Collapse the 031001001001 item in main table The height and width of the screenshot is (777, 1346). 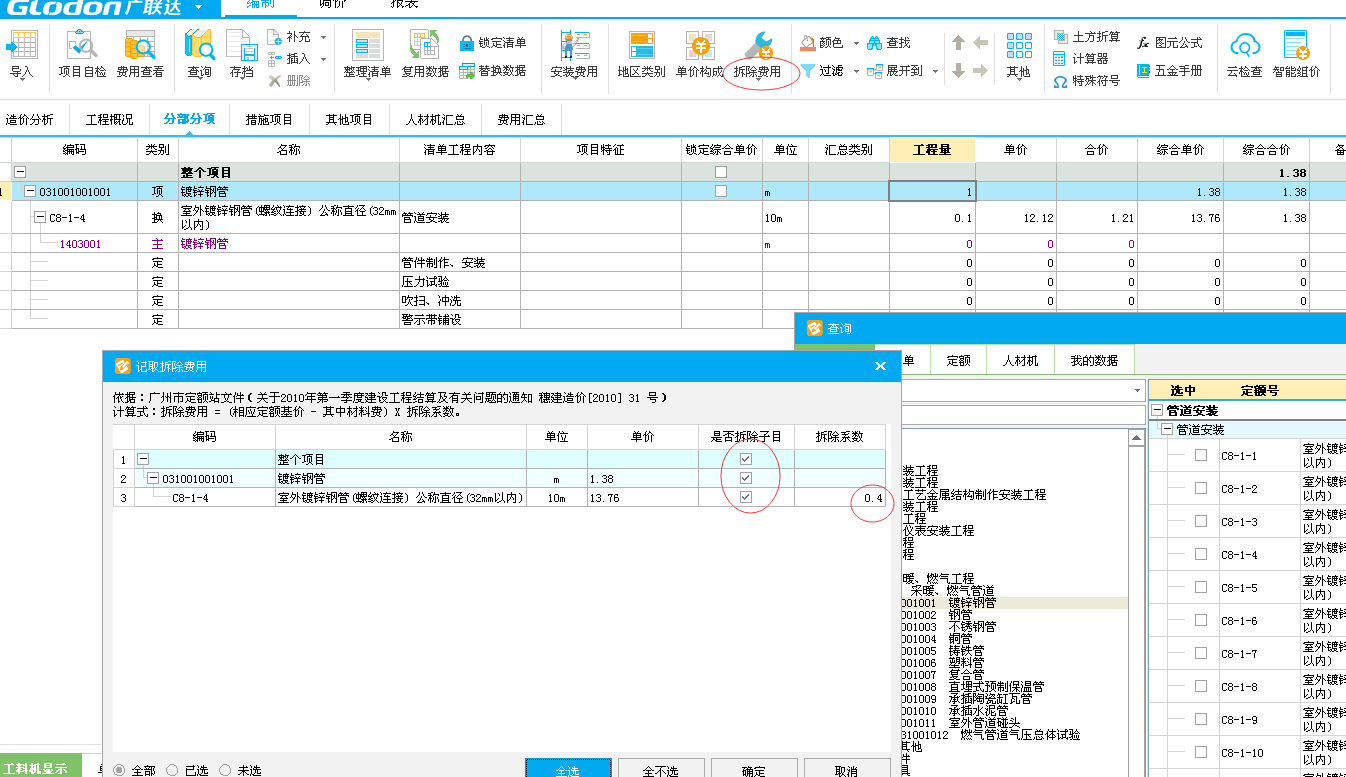(30, 191)
